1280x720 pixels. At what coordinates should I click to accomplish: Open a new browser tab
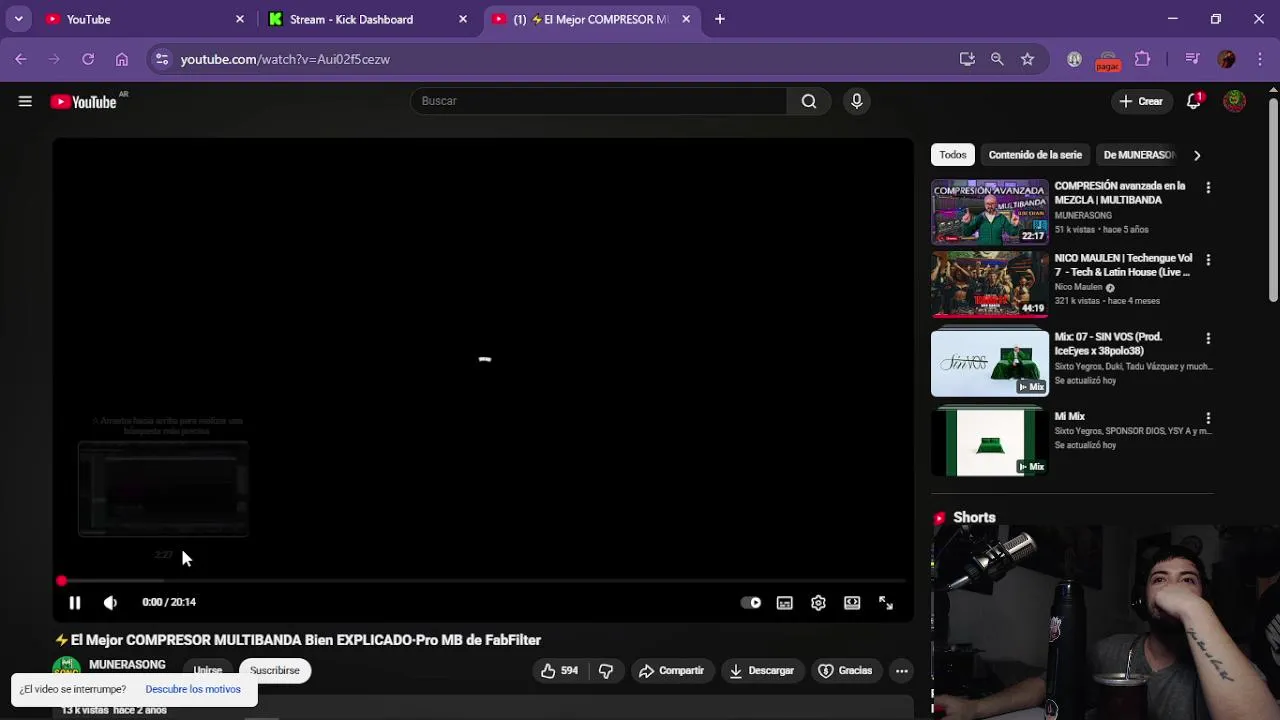click(720, 19)
